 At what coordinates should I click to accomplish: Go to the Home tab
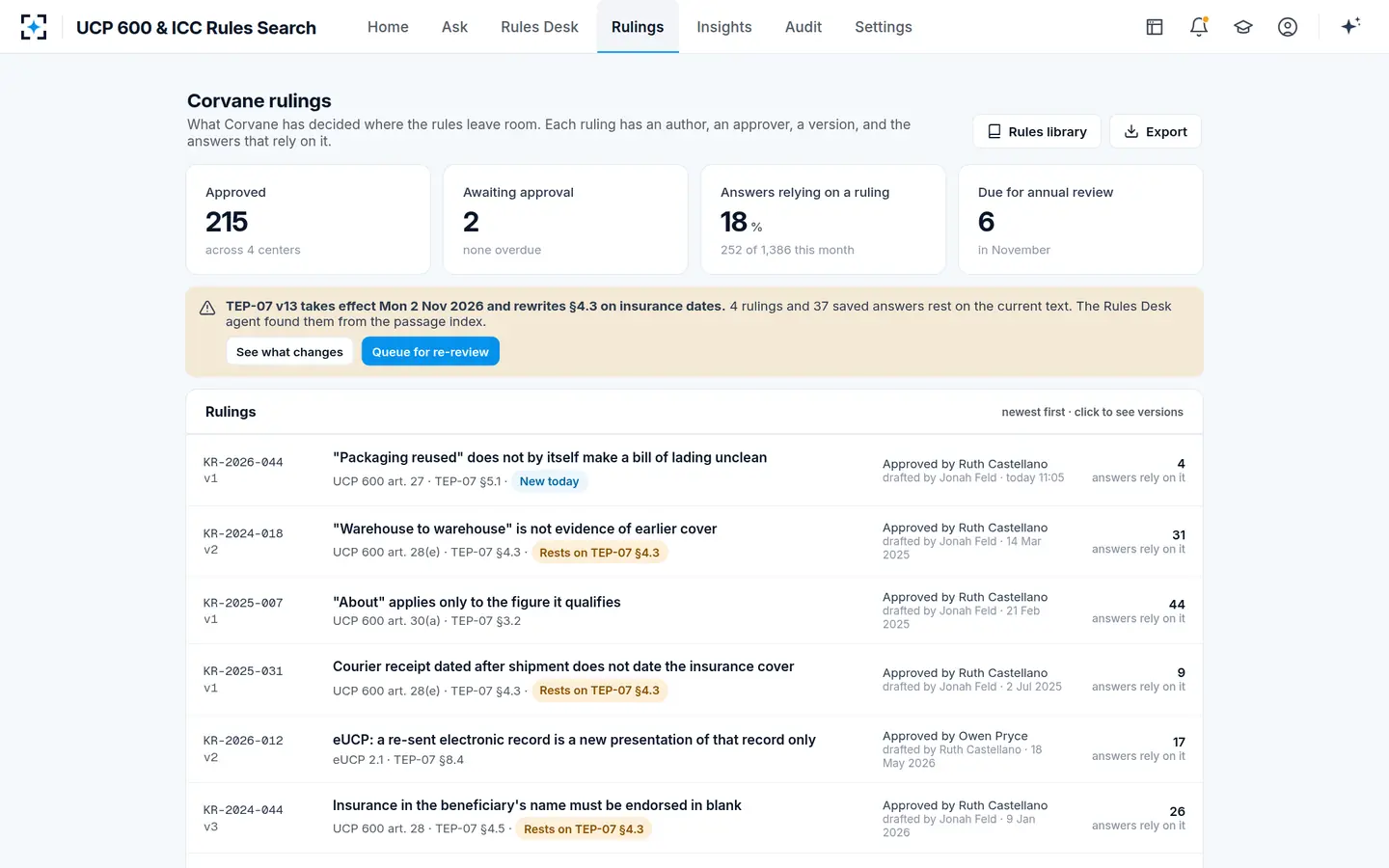pyautogui.click(x=388, y=27)
